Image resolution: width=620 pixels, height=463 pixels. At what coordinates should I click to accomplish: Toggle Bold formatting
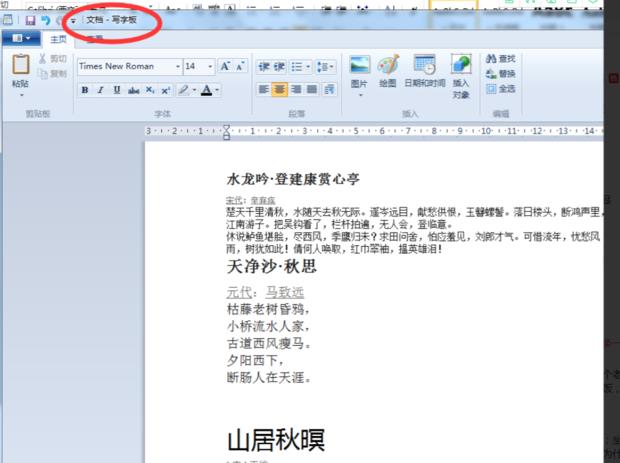pyautogui.click(x=85, y=90)
